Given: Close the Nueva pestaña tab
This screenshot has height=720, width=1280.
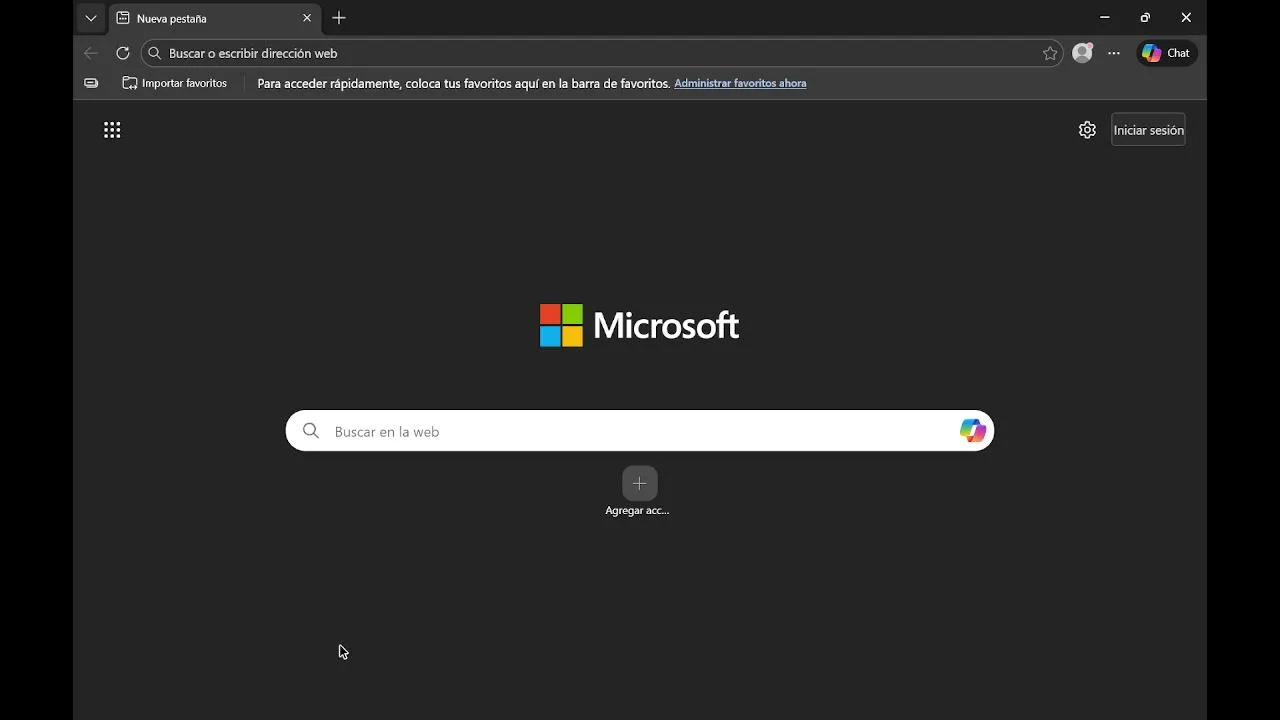Looking at the screenshot, I should (307, 18).
